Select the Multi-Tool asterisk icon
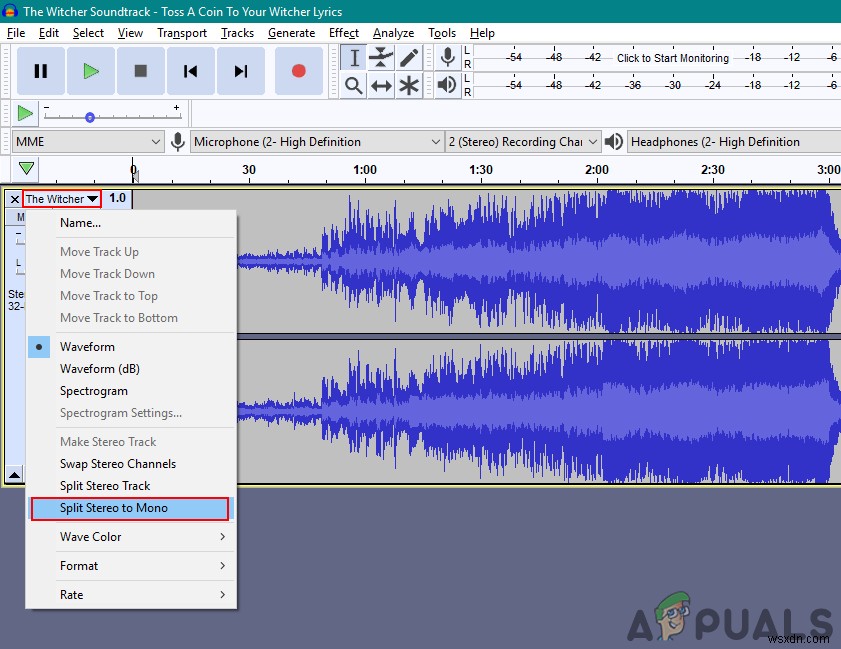 click(409, 86)
